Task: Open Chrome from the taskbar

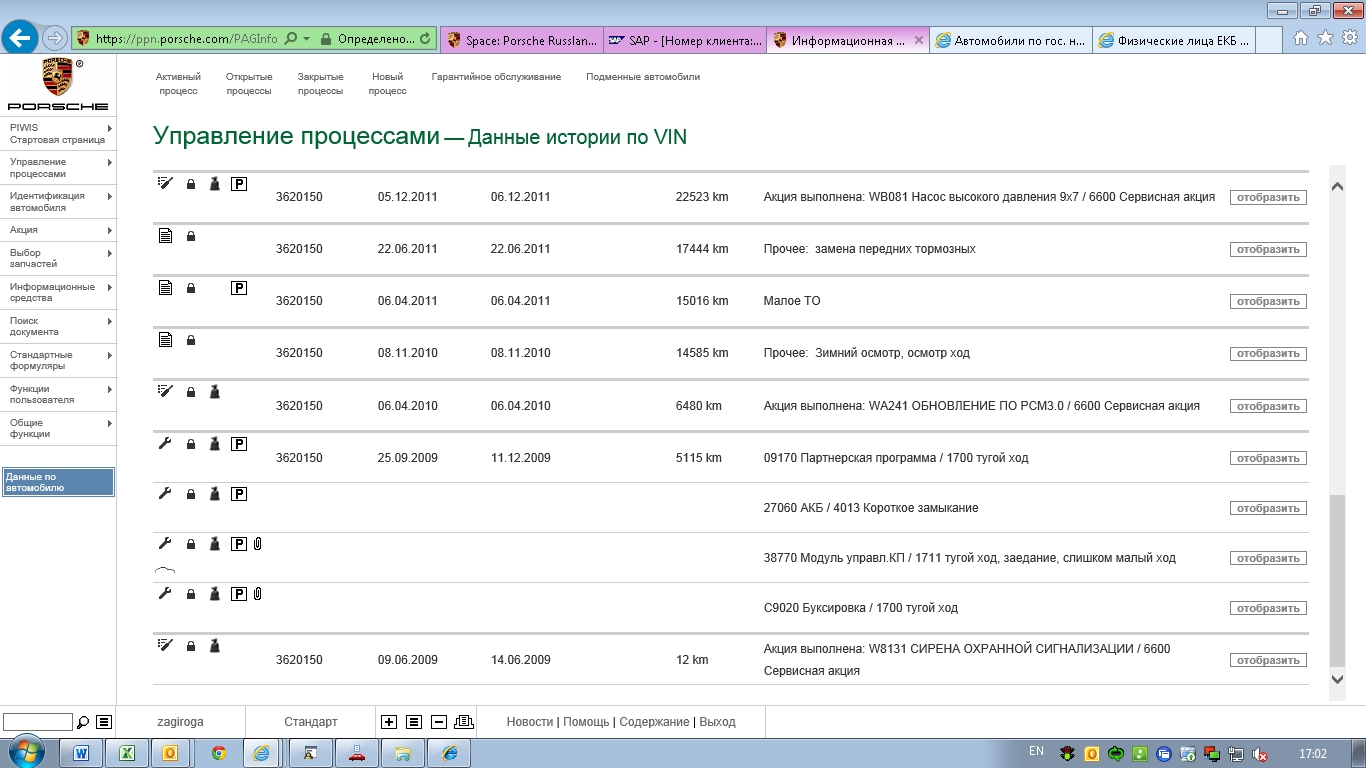Action: (218, 753)
